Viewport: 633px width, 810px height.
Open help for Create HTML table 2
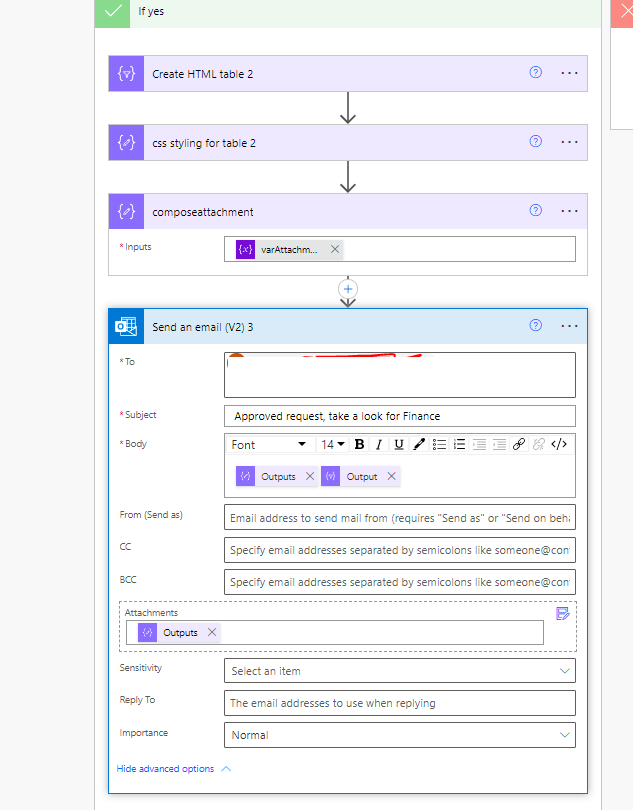pos(535,72)
